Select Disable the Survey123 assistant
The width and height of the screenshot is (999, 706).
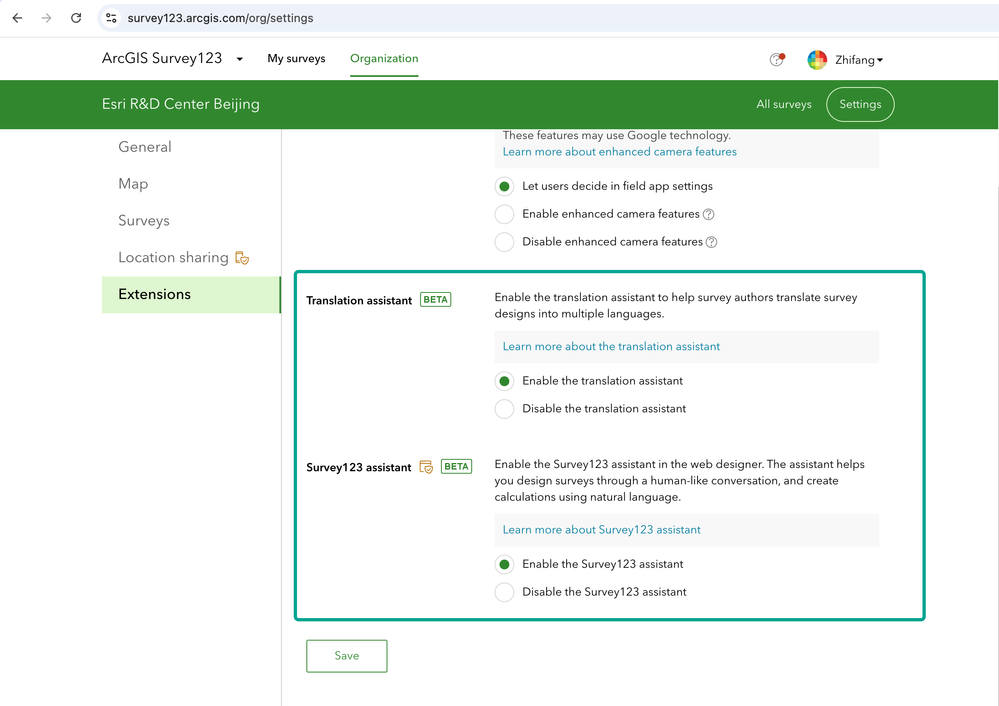[x=504, y=593]
